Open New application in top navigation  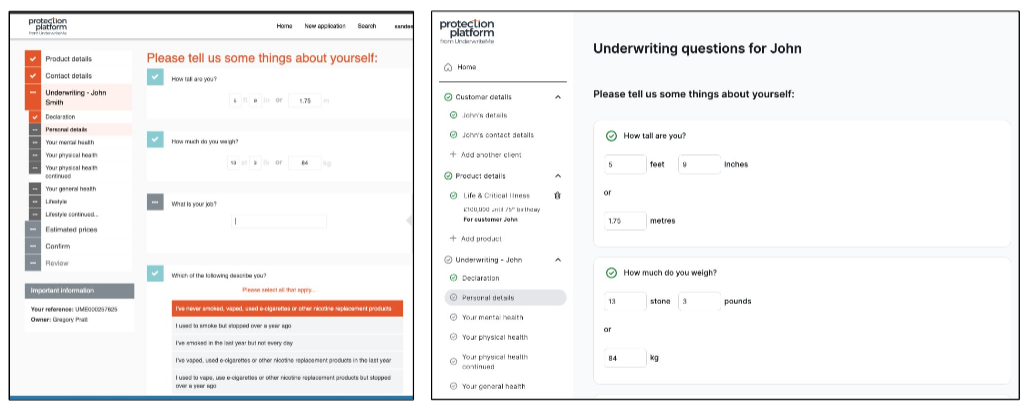[x=325, y=26]
